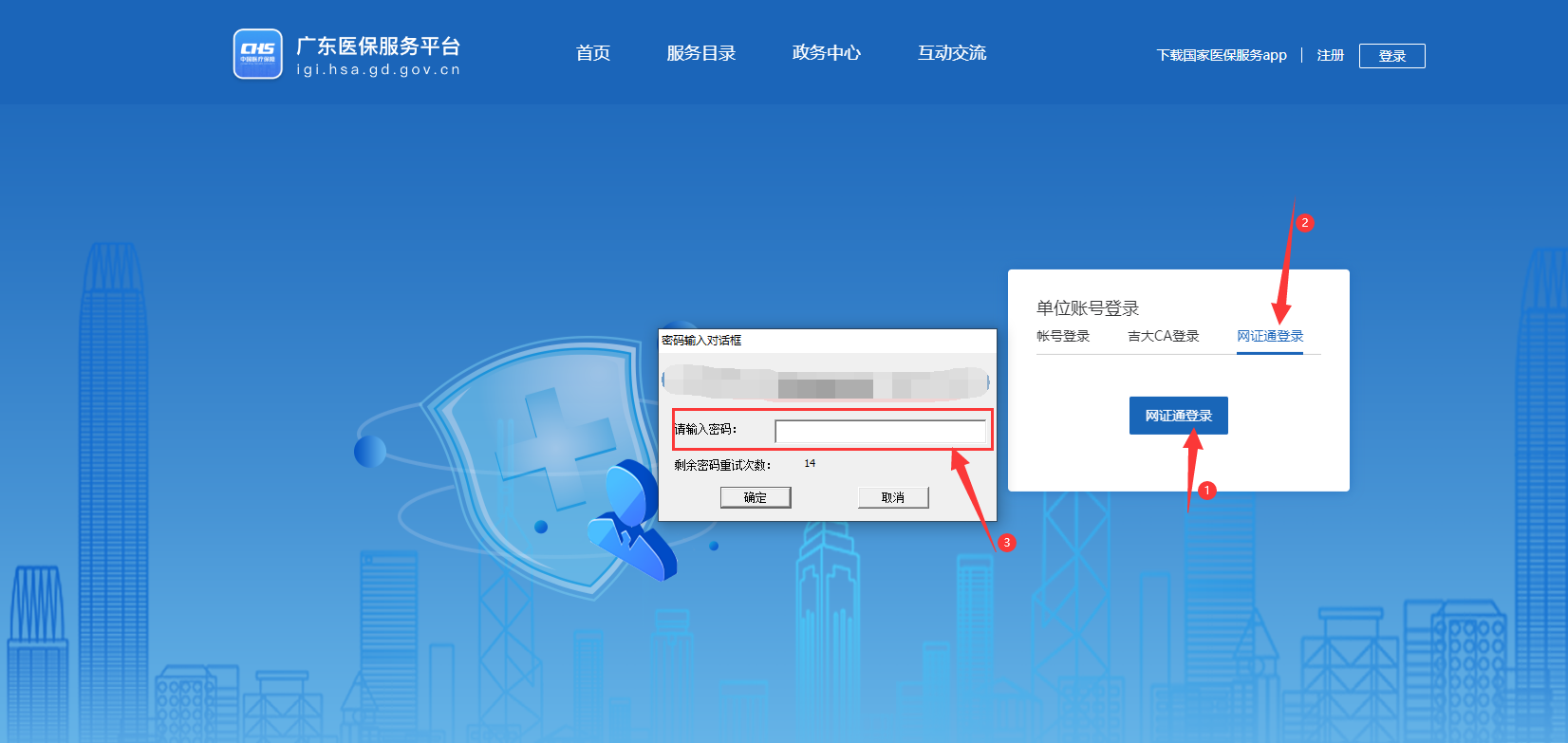Go to 政务中心 in the navigation bar
1568x743 pixels.
(x=826, y=53)
